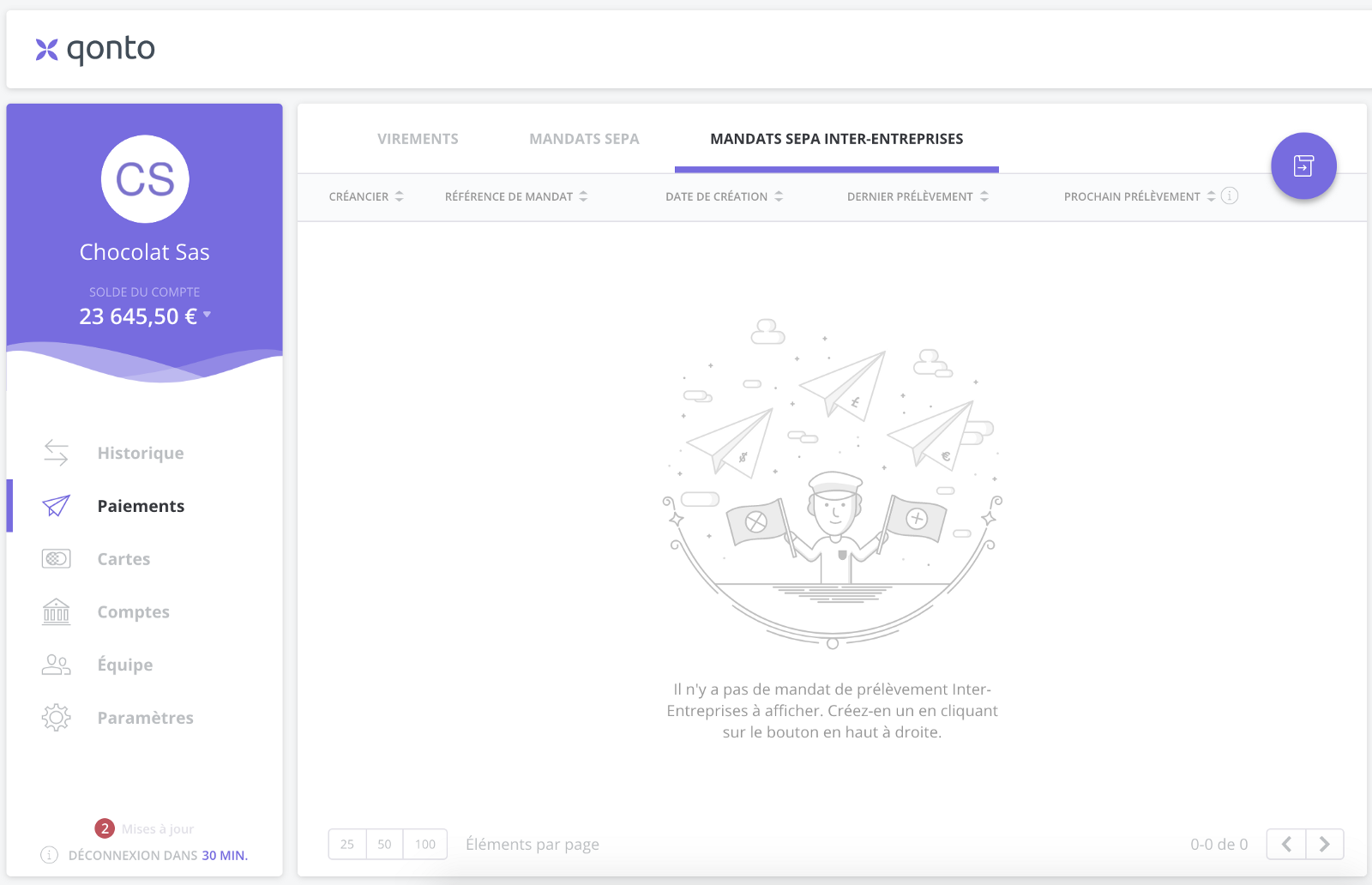Select 50 elements per page

tap(384, 844)
